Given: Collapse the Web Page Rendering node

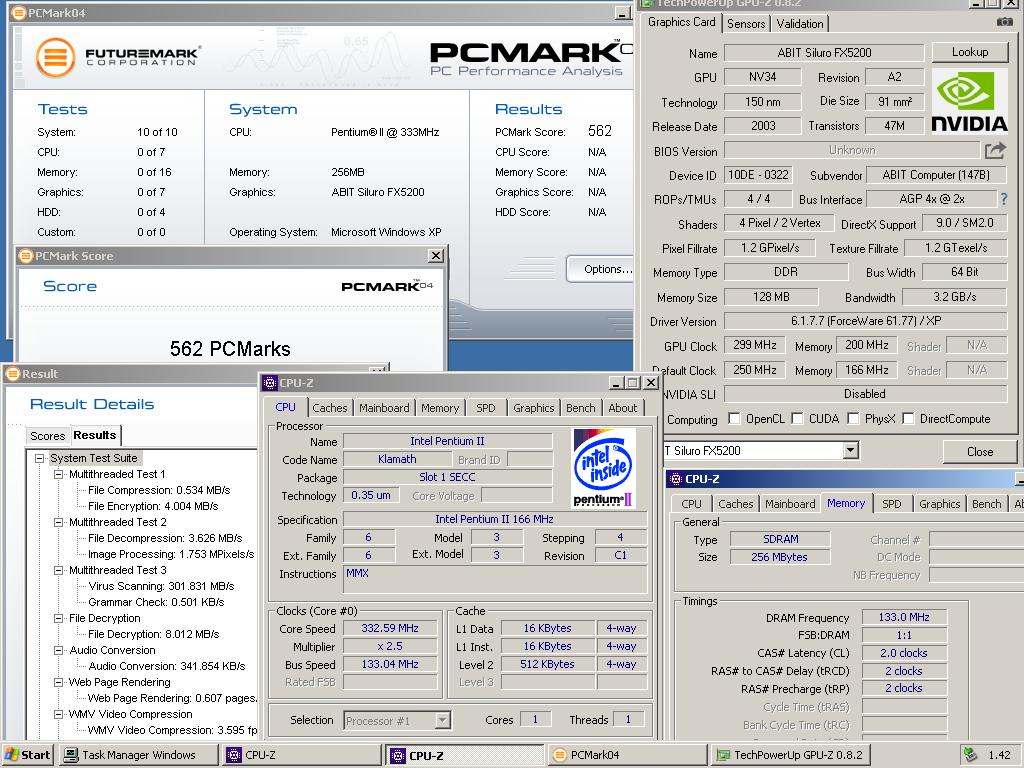Looking at the screenshot, I should pos(58,682).
